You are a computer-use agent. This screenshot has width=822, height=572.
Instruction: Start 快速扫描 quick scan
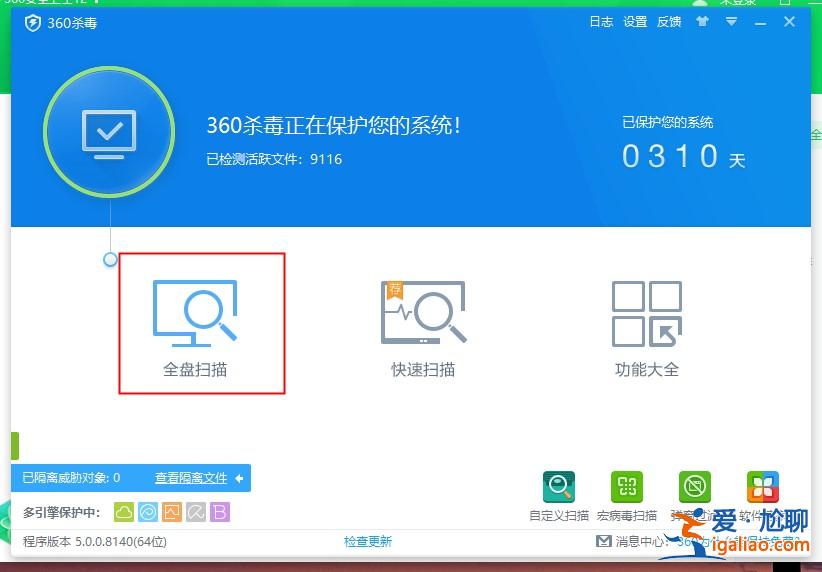tap(423, 328)
